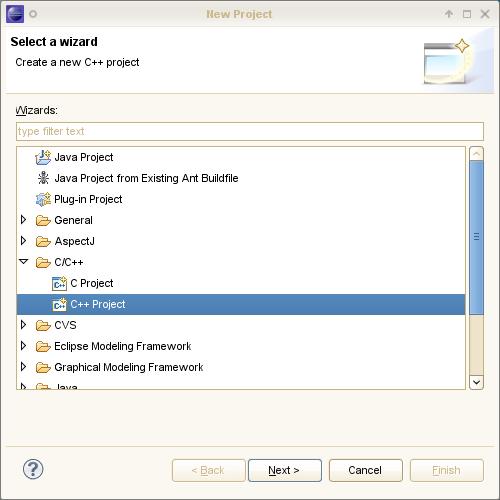The height and width of the screenshot is (500, 500).
Task: Click the Plug-in Project icon
Action: pos(43,199)
